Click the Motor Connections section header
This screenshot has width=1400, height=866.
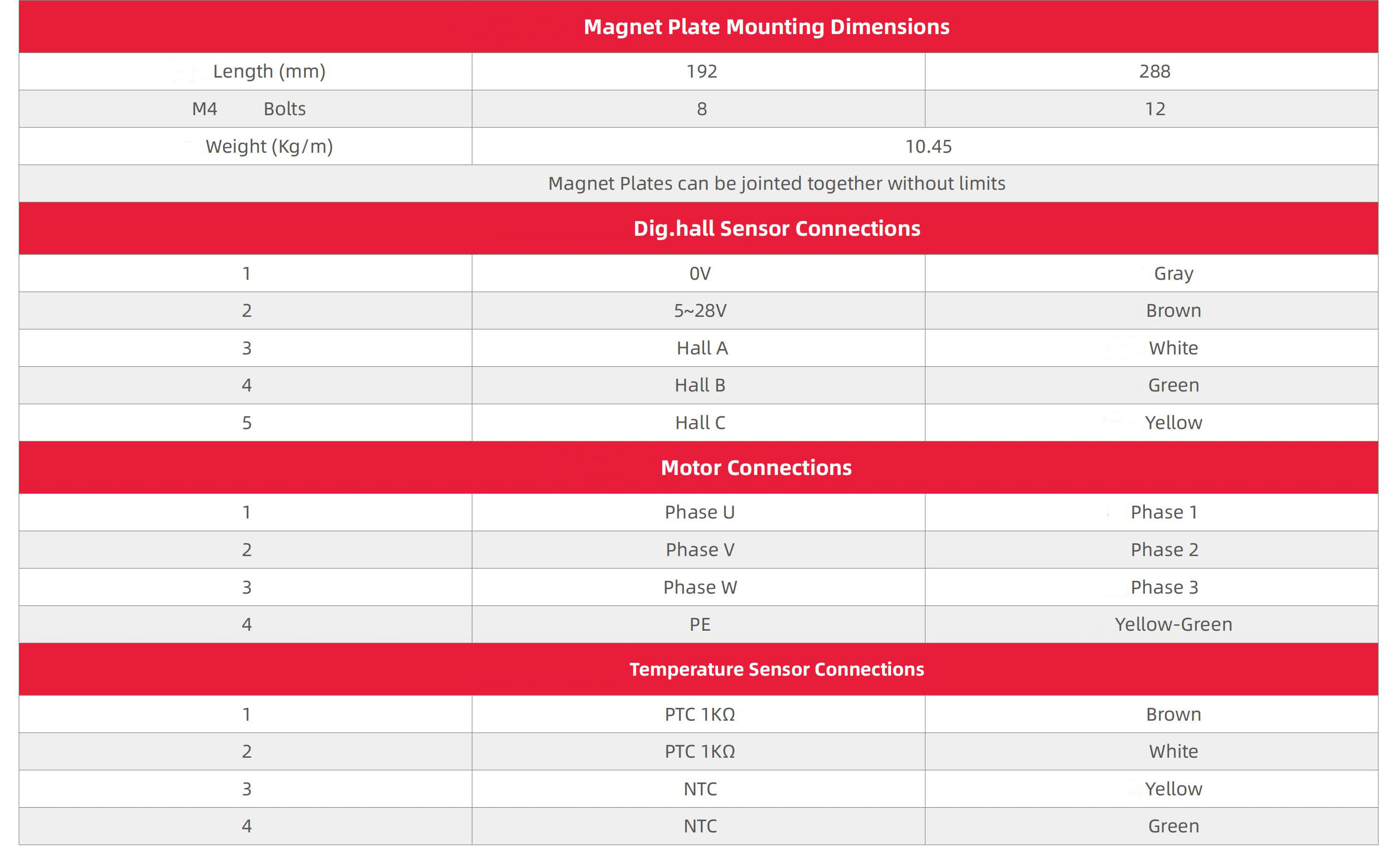[x=756, y=468]
